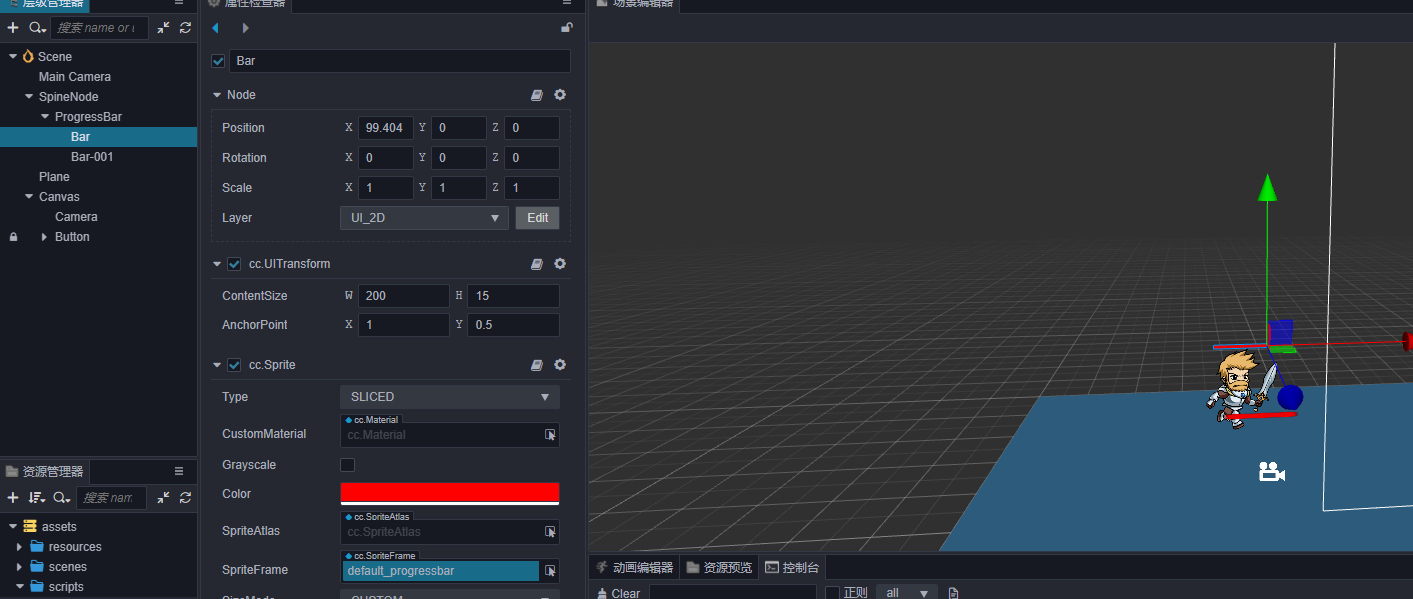Open inspector panel menu icon
Viewport: 1413px width, 599px height.
(x=567, y=3)
